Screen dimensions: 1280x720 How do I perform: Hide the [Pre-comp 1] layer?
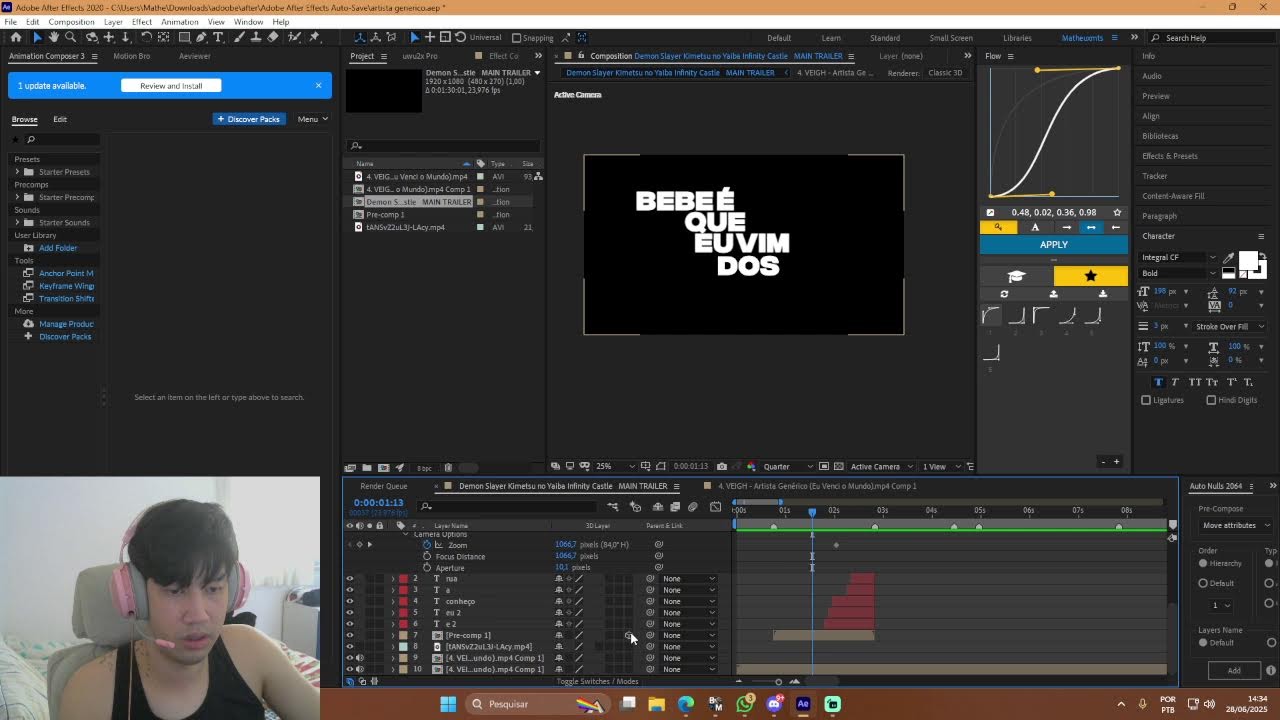coord(349,635)
